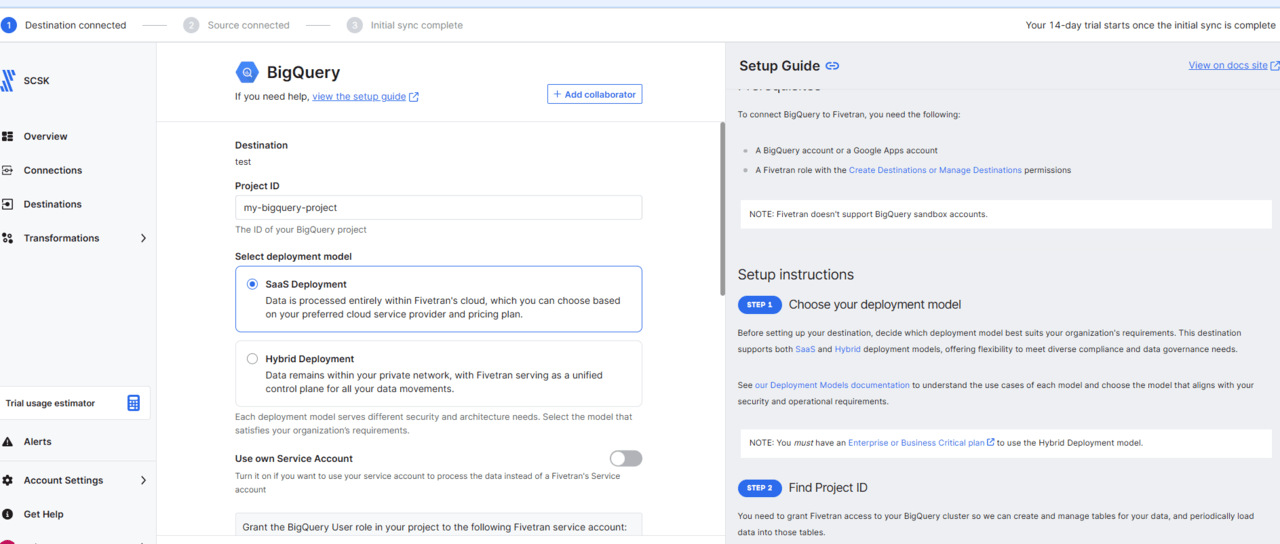
Task: Click the Transformations icon in the sidebar
Action: (8, 238)
